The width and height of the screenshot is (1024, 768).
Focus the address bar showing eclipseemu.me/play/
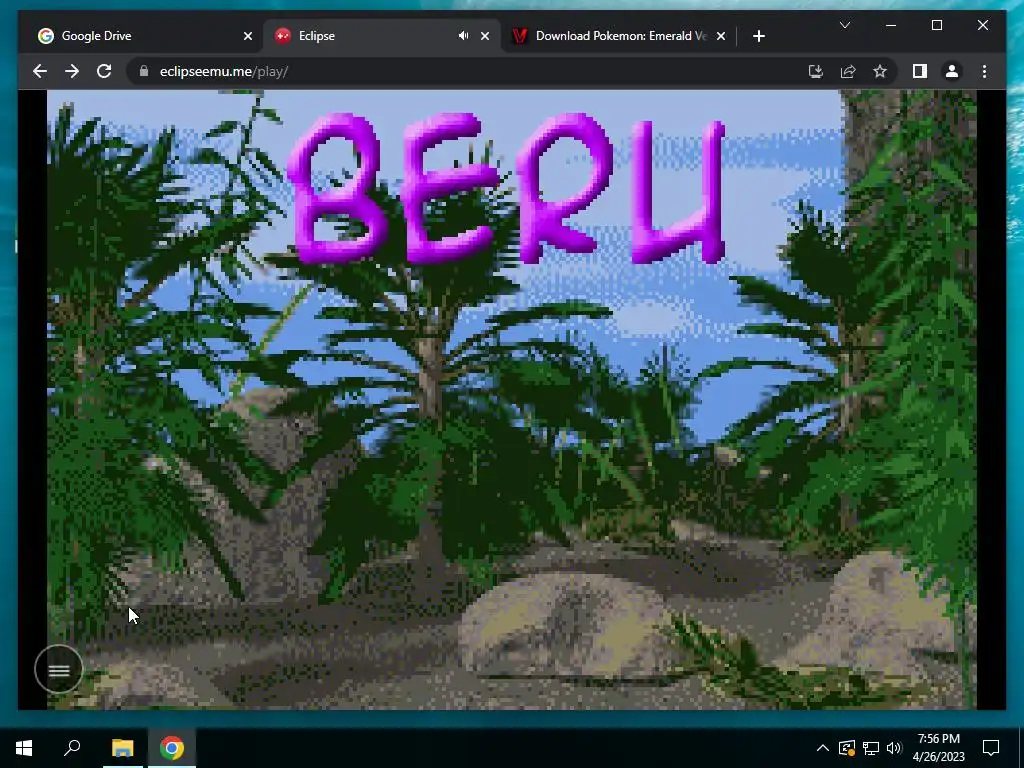[470, 71]
